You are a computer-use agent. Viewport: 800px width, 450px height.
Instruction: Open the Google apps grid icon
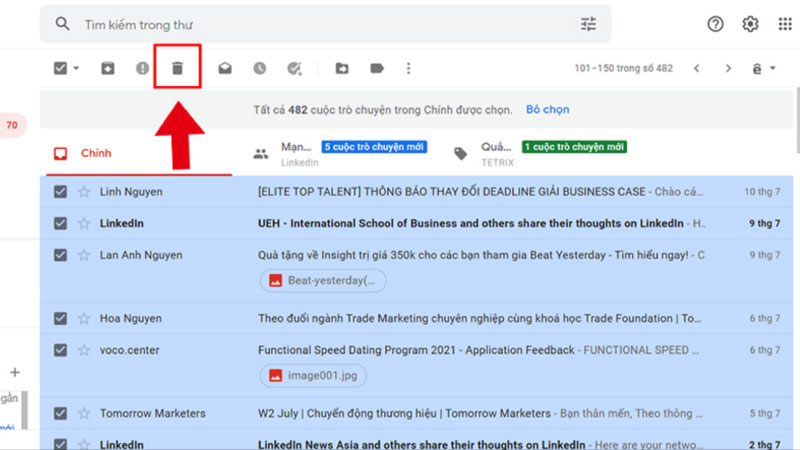784,24
